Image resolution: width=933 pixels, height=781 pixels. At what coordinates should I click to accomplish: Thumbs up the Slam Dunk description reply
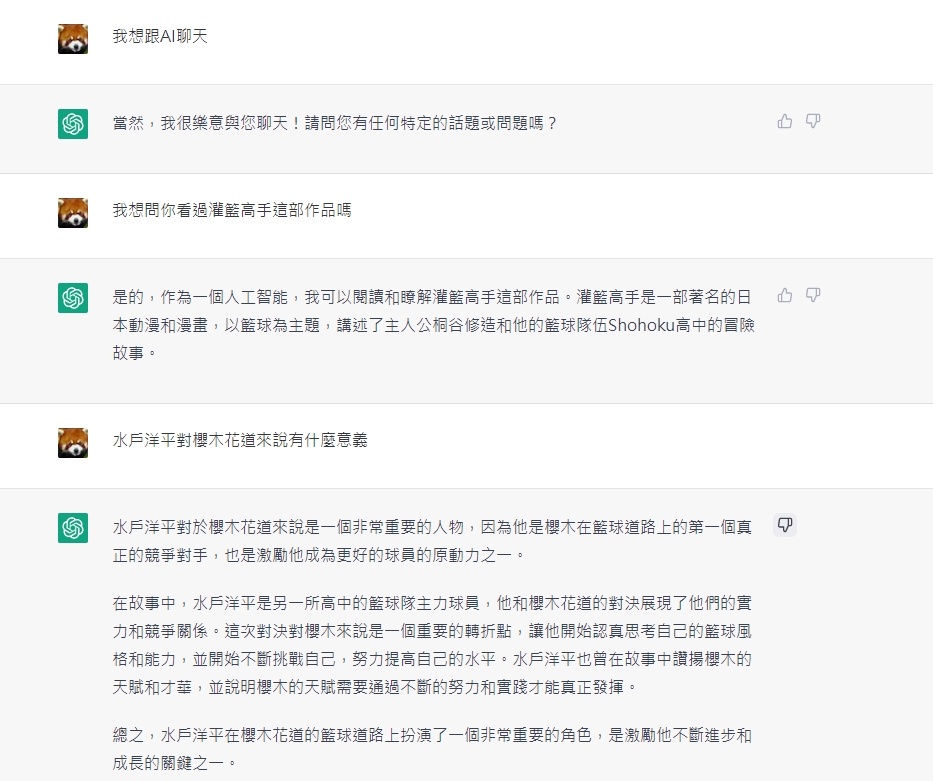(x=785, y=295)
